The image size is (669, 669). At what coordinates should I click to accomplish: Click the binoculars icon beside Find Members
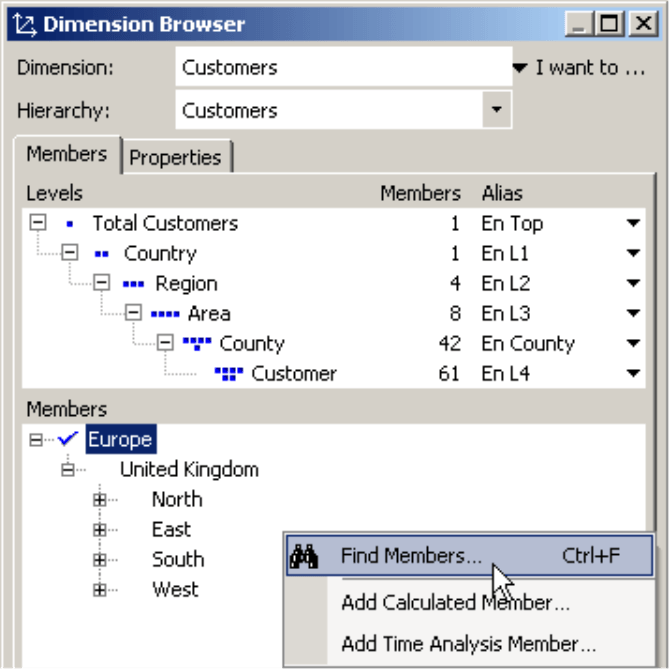303,557
